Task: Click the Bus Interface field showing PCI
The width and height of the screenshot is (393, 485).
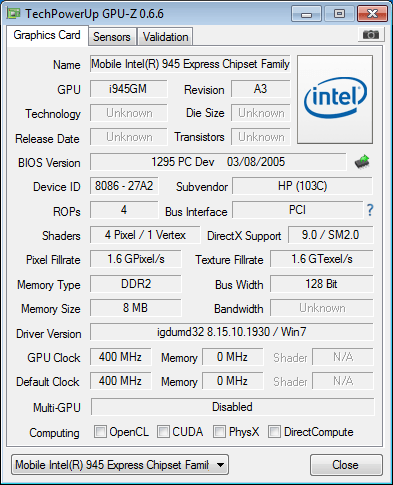Action: (298, 210)
